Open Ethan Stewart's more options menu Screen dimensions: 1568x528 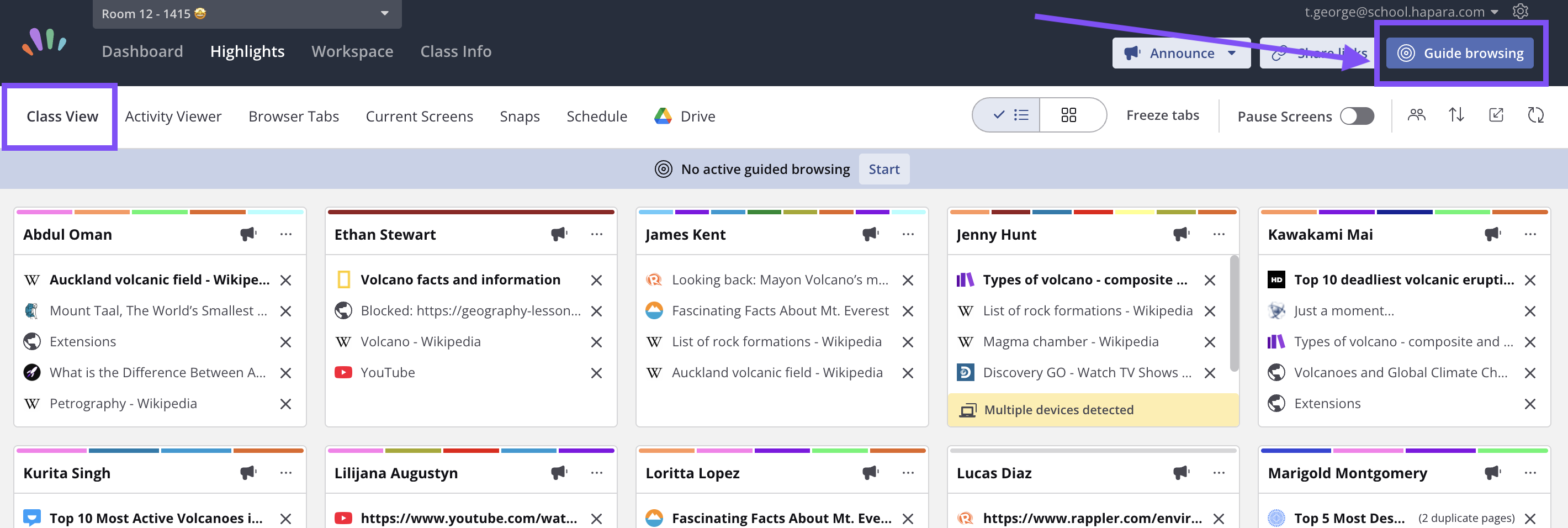[x=596, y=234]
